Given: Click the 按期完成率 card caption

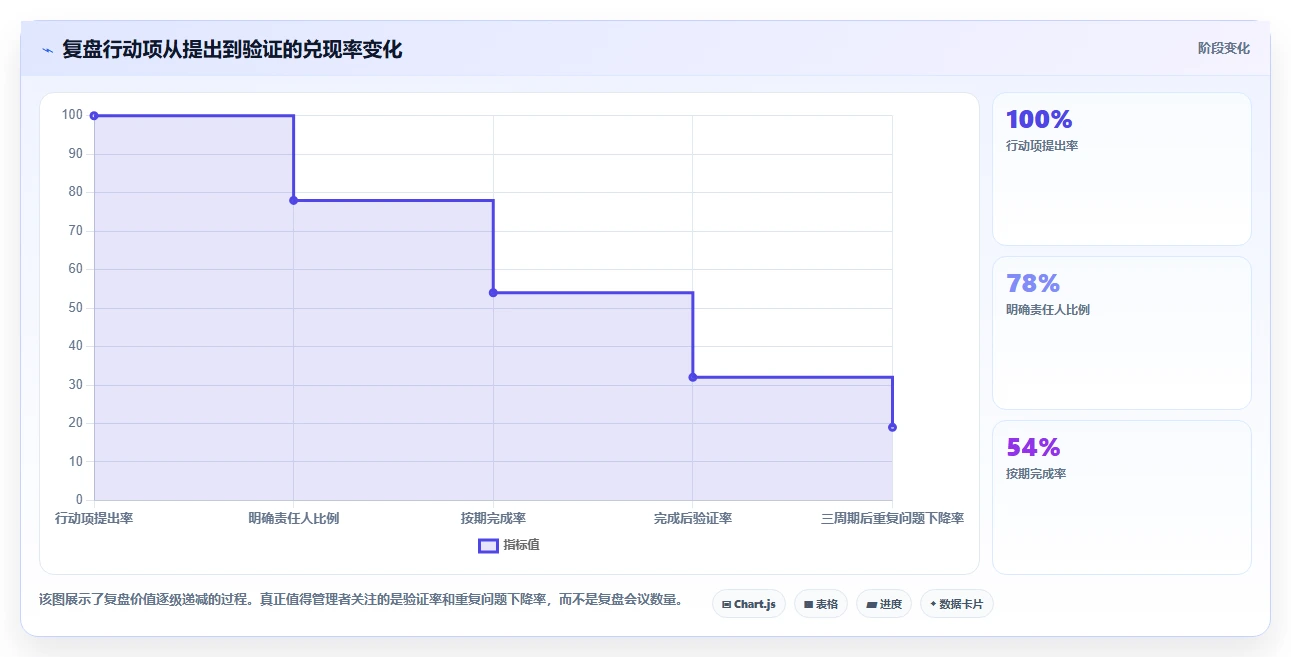Looking at the screenshot, I should click(1036, 474).
